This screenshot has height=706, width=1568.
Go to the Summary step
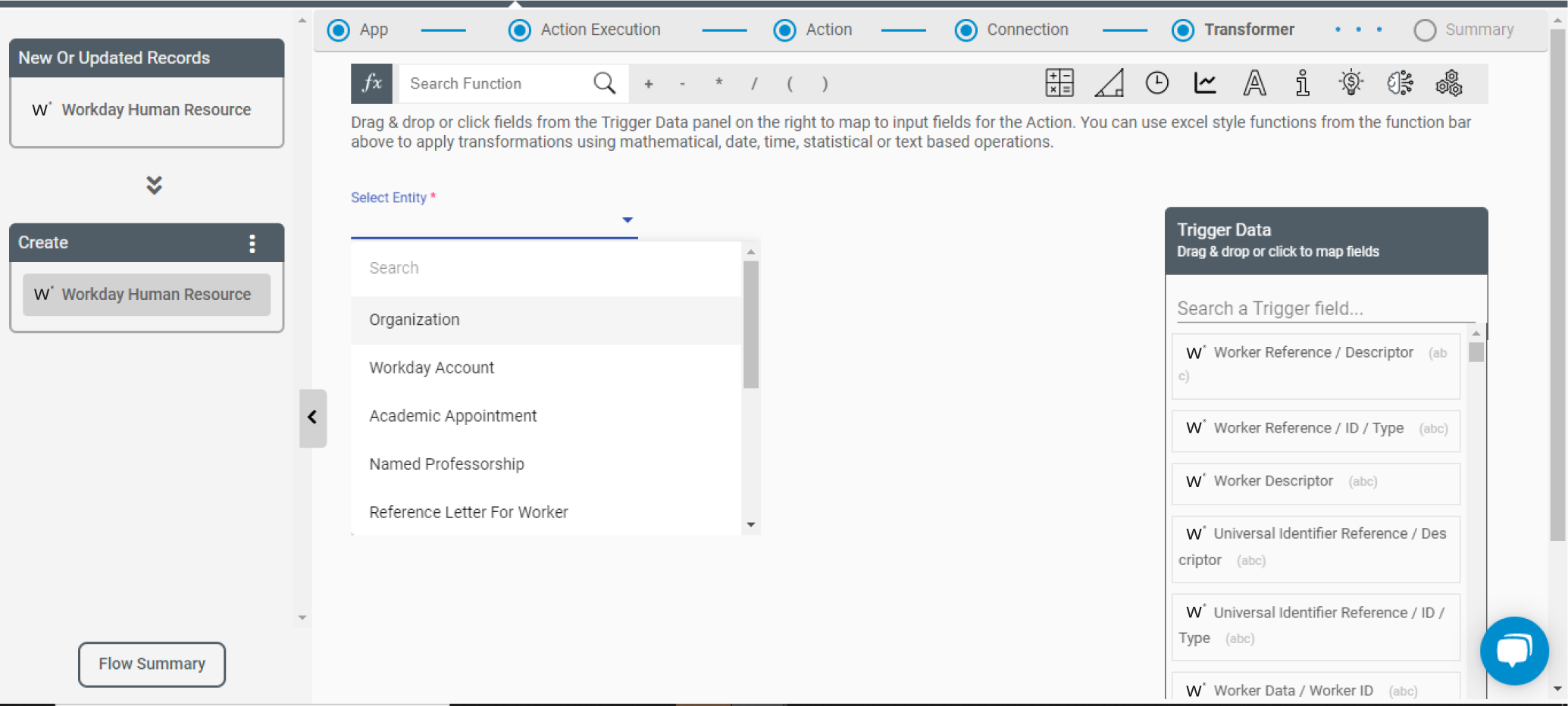click(x=1464, y=30)
